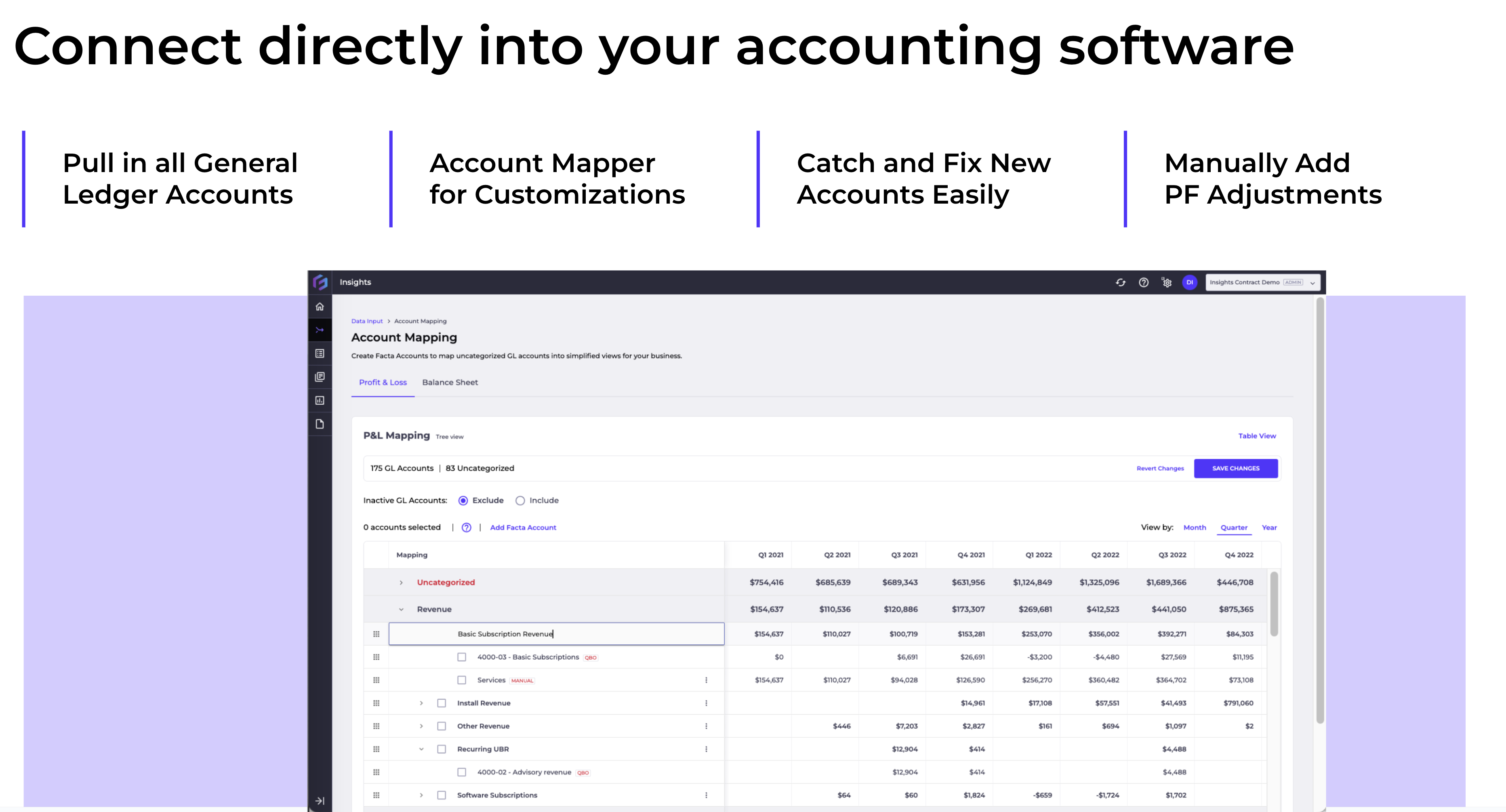Click the refresh sync icon in header
The height and width of the screenshot is (812, 1506).
1121,282
